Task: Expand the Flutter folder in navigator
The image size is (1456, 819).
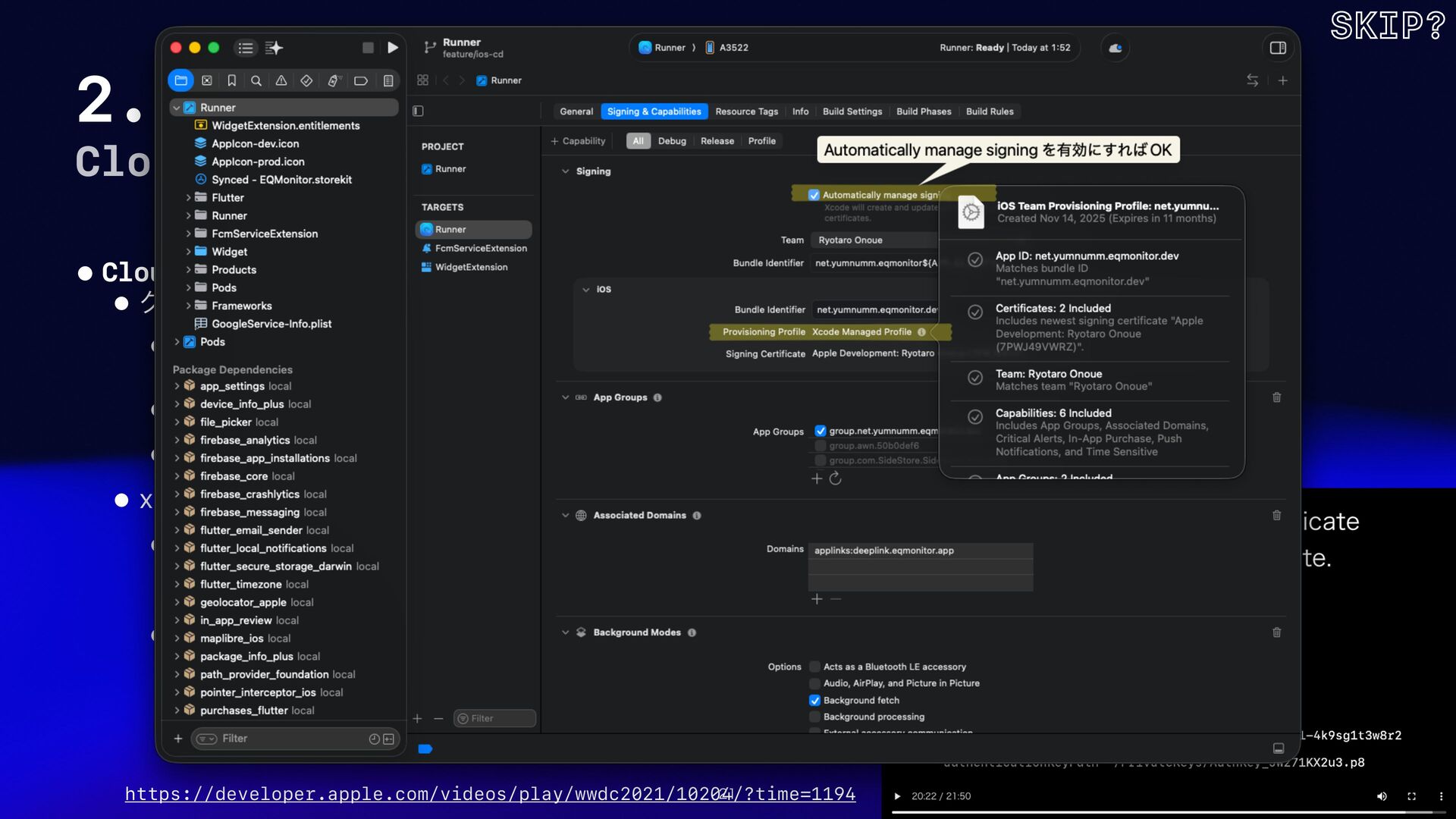Action: coord(188,198)
